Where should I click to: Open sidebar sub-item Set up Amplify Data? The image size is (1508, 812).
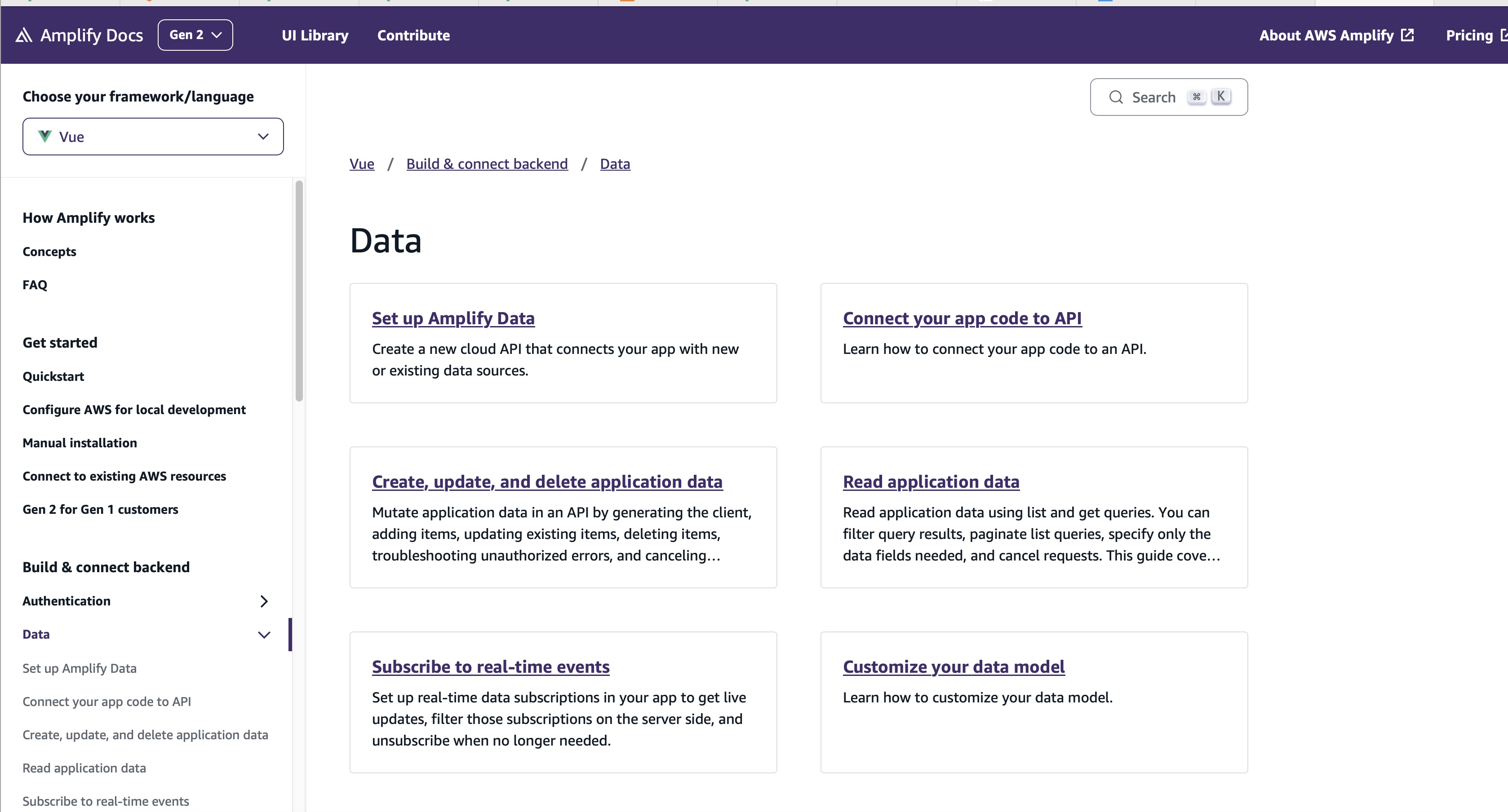79,668
